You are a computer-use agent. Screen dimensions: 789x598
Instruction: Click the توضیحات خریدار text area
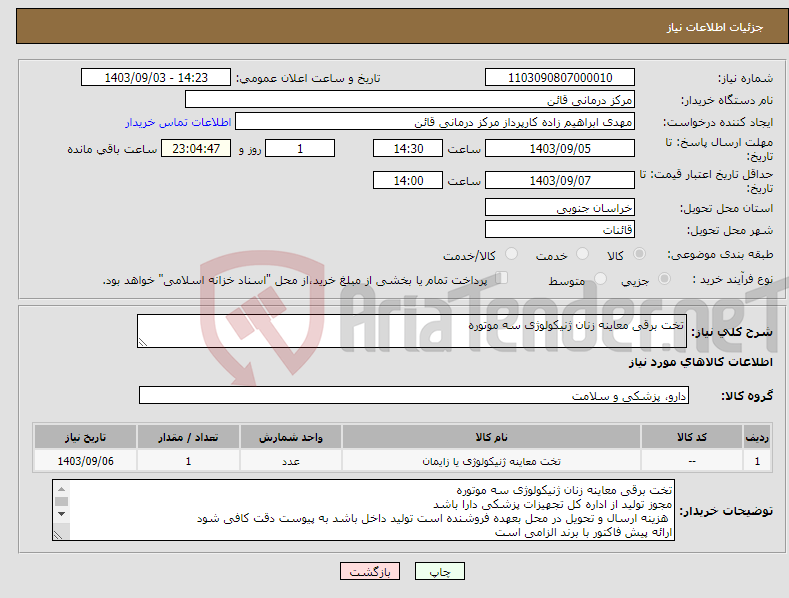click(x=363, y=510)
